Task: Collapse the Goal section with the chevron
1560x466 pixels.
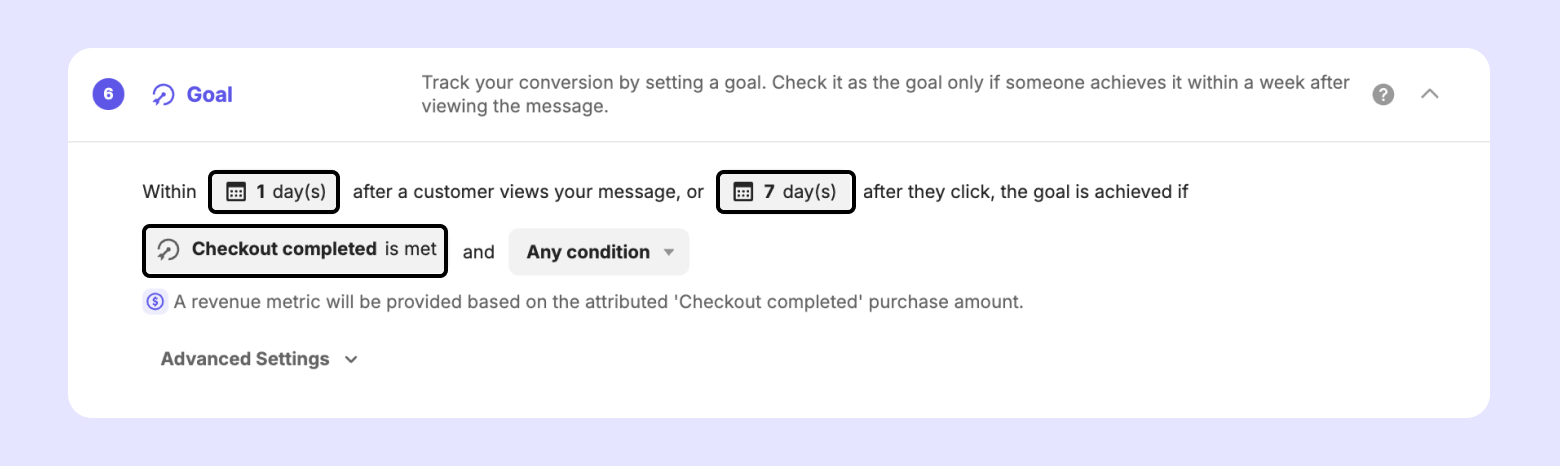Action: (1430, 94)
